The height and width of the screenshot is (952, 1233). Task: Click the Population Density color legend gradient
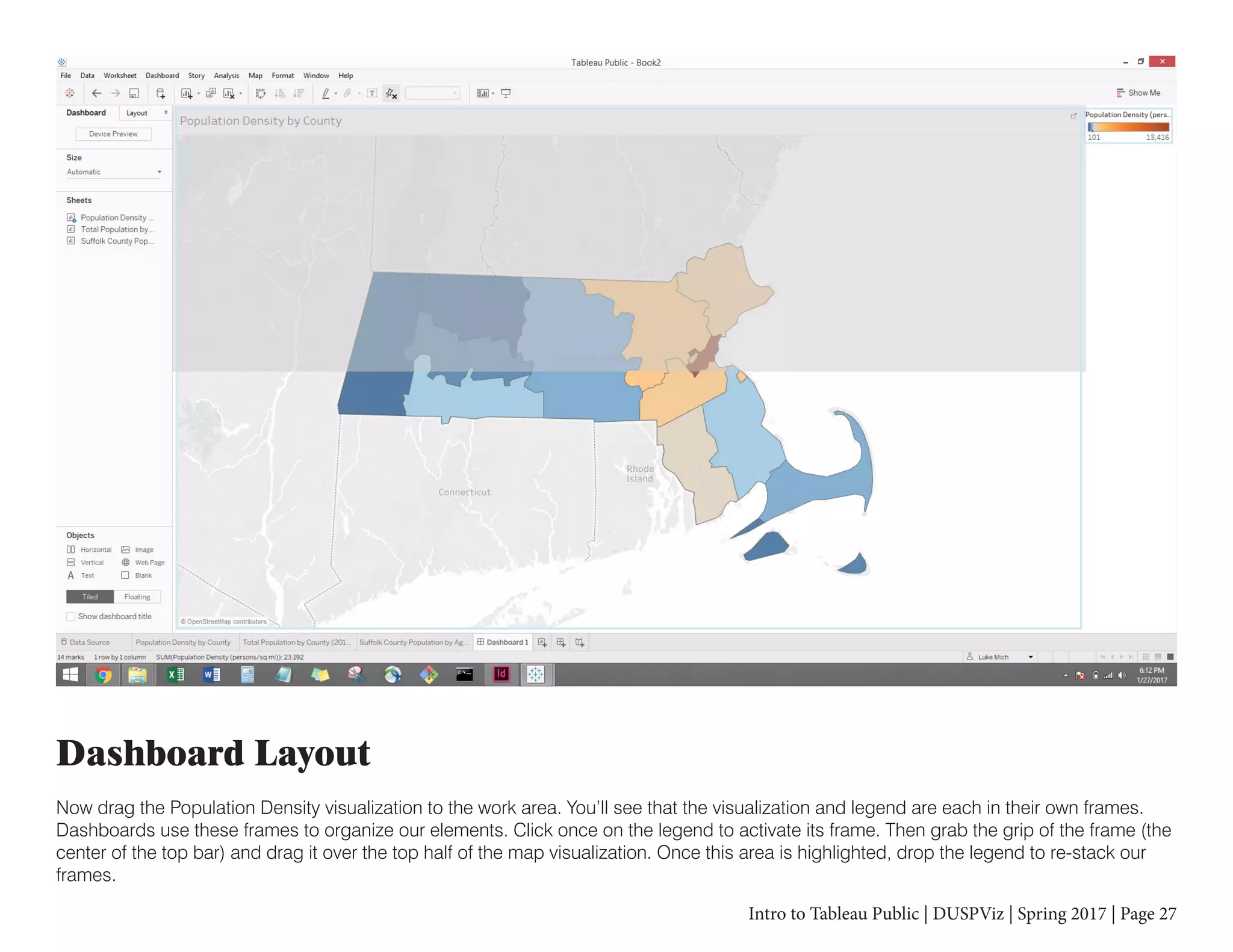[x=1128, y=127]
